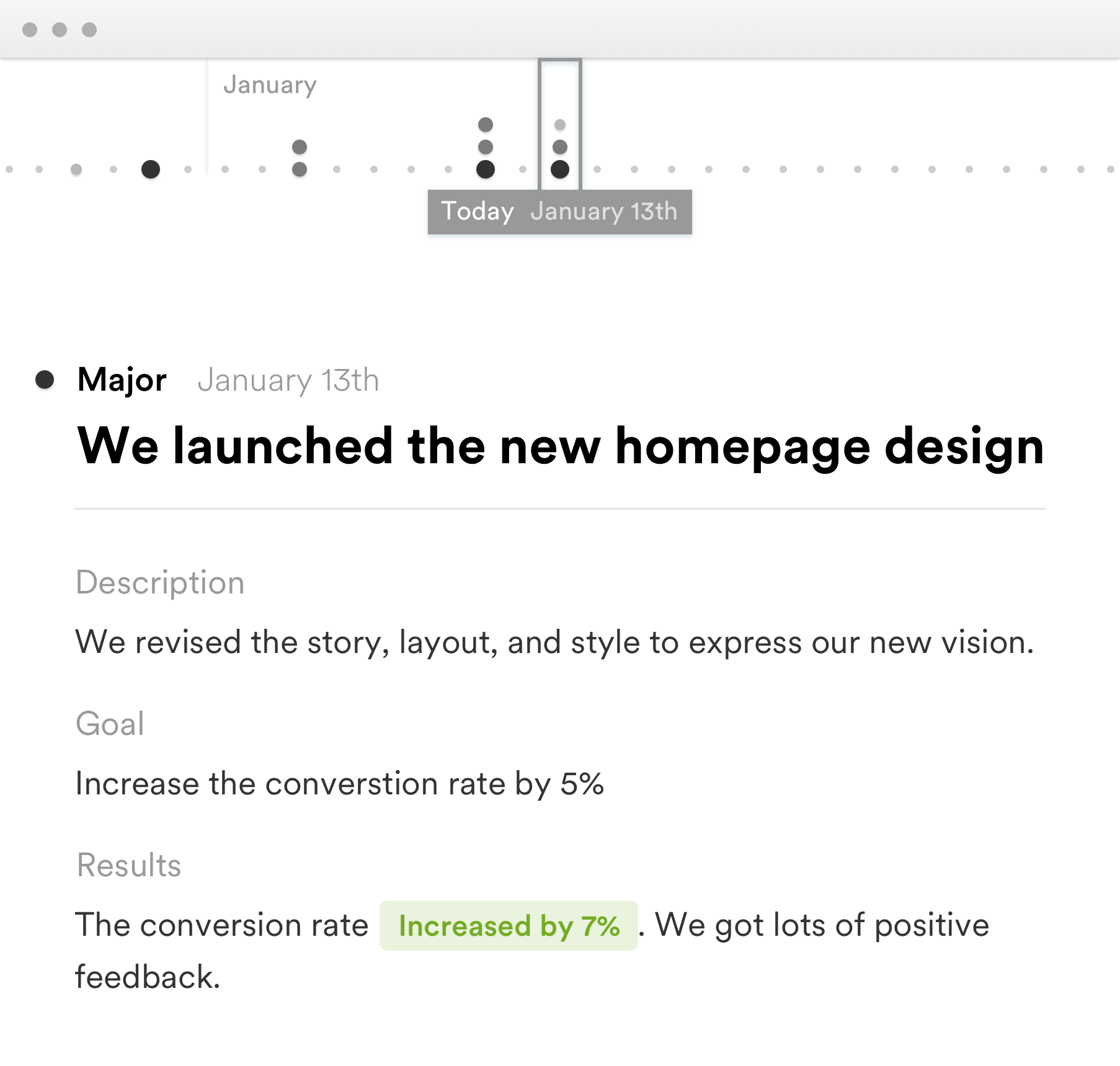Select dark bottom dot left of today's column
1120x1066 pixels.
point(486,169)
